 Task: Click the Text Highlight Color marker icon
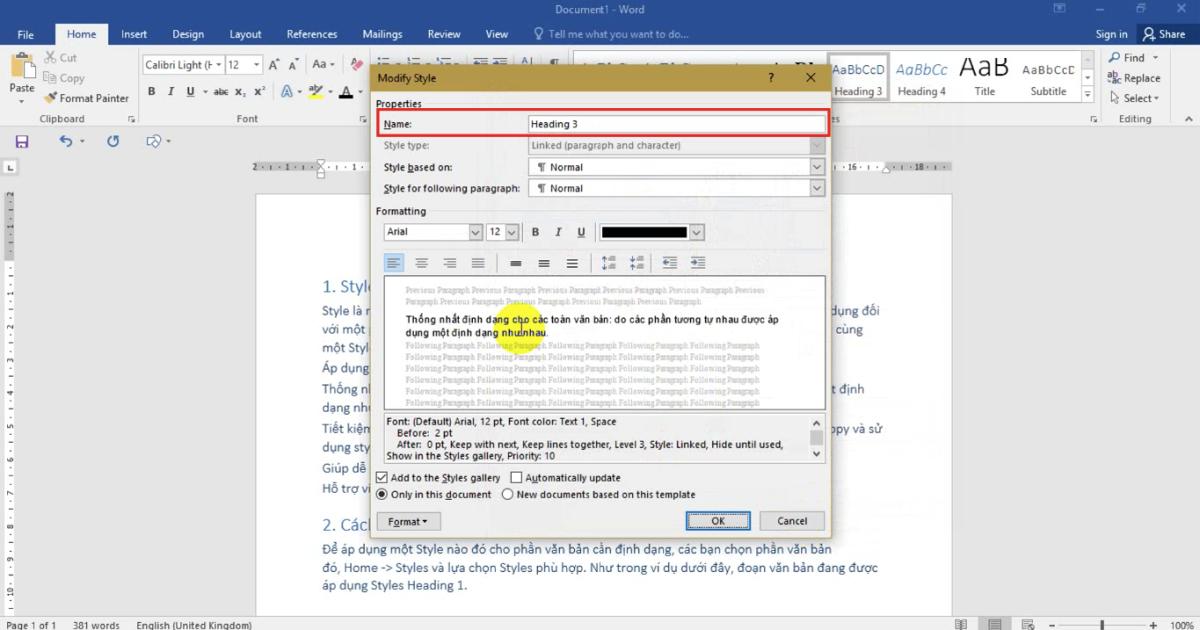click(315, 91)
